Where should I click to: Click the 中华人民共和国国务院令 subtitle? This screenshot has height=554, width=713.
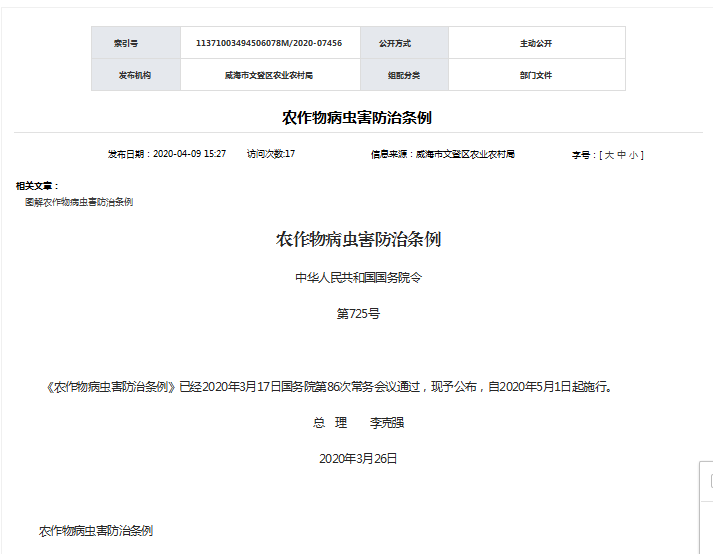358,277
